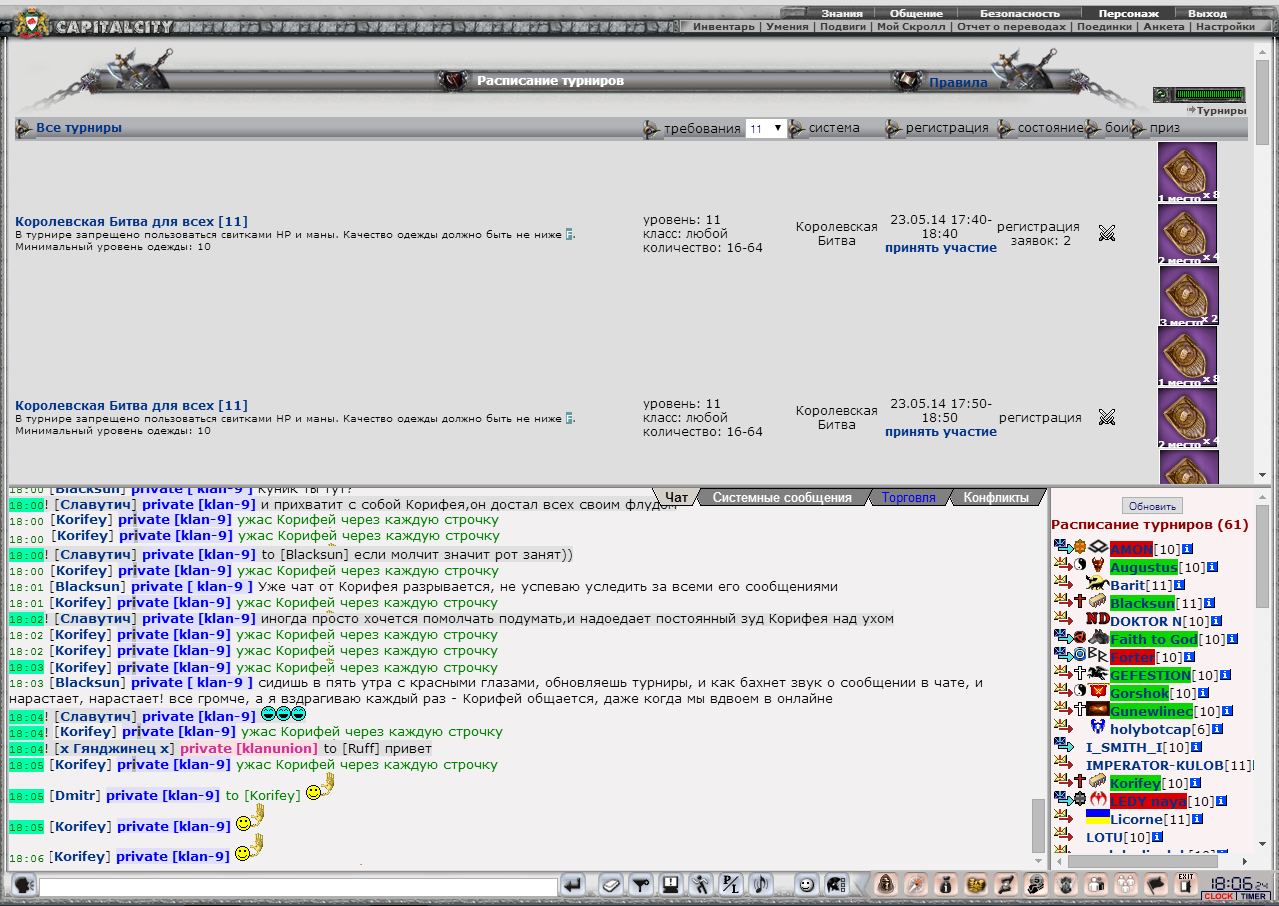Click the 1 место prize shield thumbnail
This screenshot has width=1279, height=906.
click(1188, 172)
